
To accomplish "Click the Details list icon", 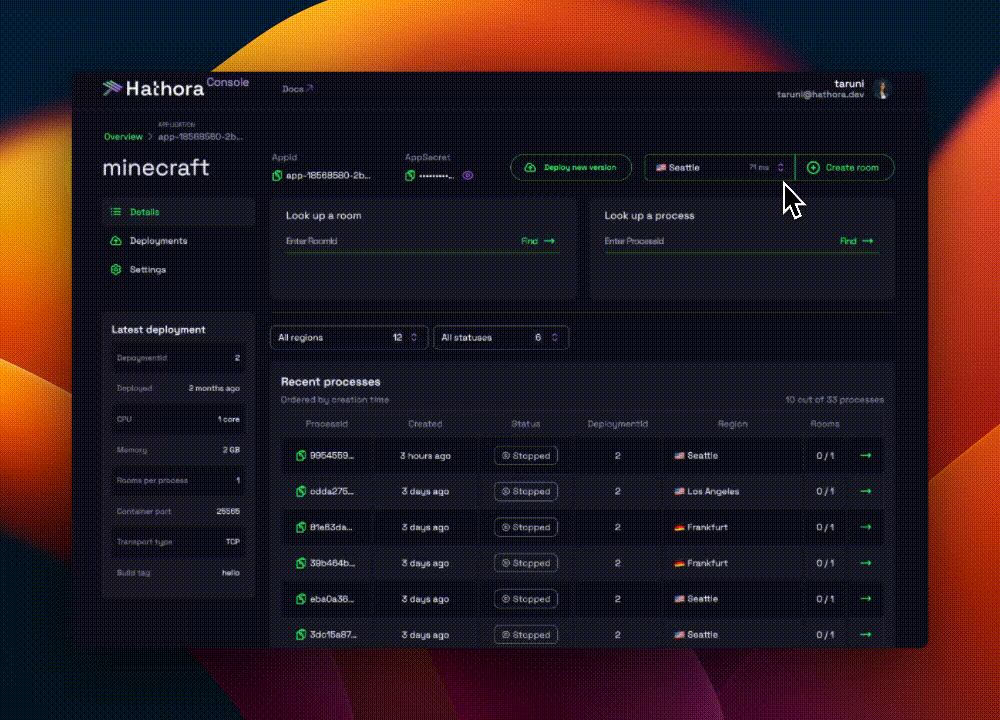I will pyautogui.click(x=115, y=212).
